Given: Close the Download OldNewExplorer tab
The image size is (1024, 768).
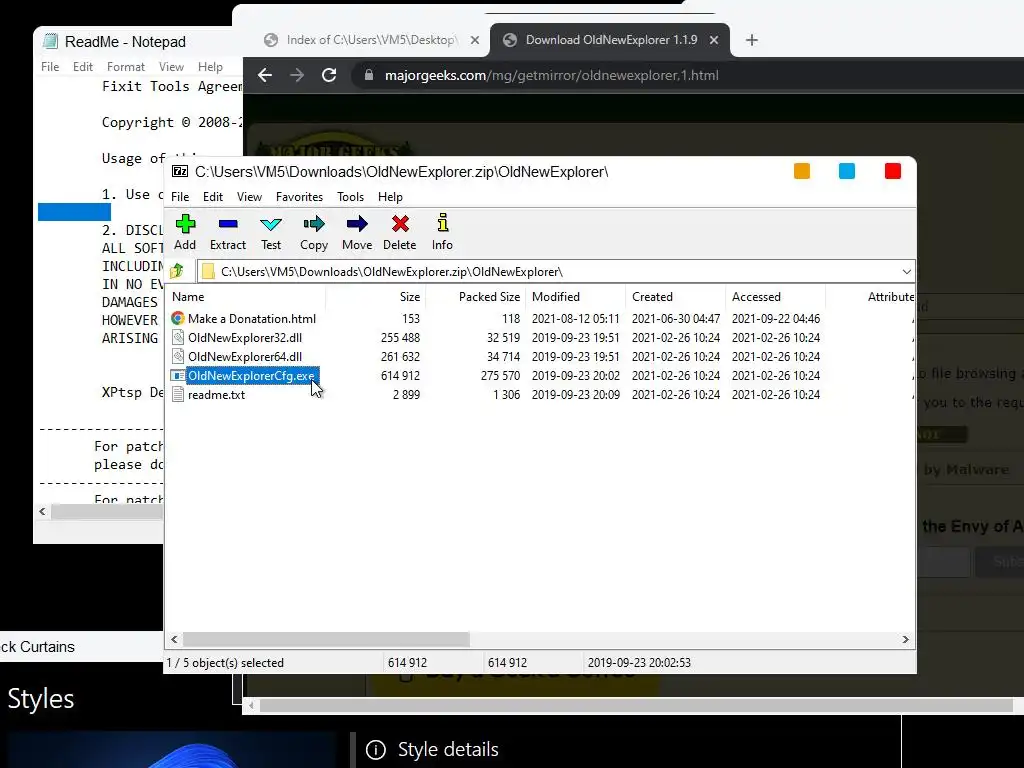Looking at the screenshot, I should tap(714, 40).
